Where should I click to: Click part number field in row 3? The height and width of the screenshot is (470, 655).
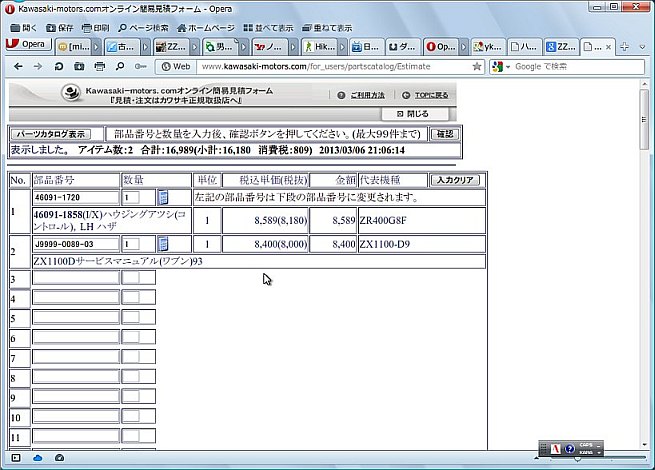76,277
